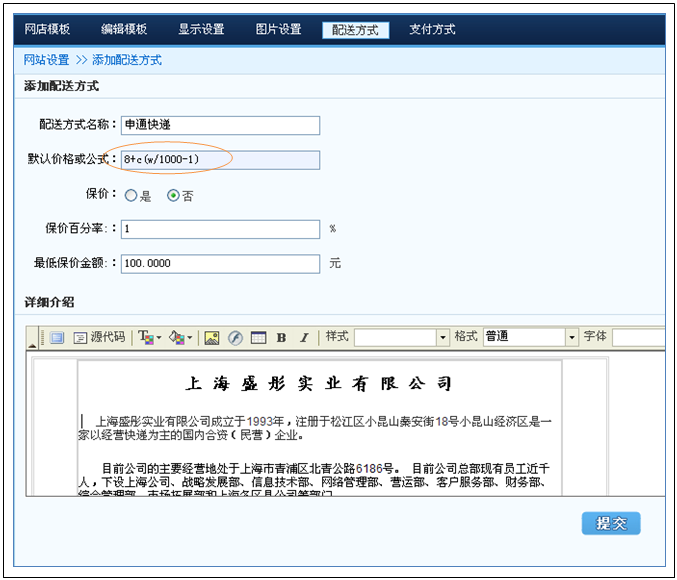Toggle bold formatting
Image resolution: width=677 pixels, height=580 pixels.
click(282, 337)
